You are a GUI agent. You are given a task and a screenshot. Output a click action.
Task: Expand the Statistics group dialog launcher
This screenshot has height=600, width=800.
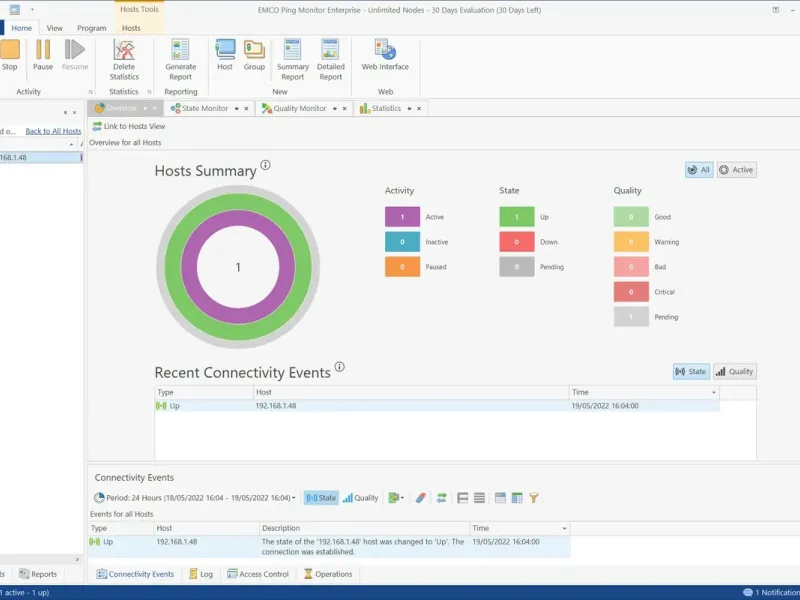coord(149,92)
